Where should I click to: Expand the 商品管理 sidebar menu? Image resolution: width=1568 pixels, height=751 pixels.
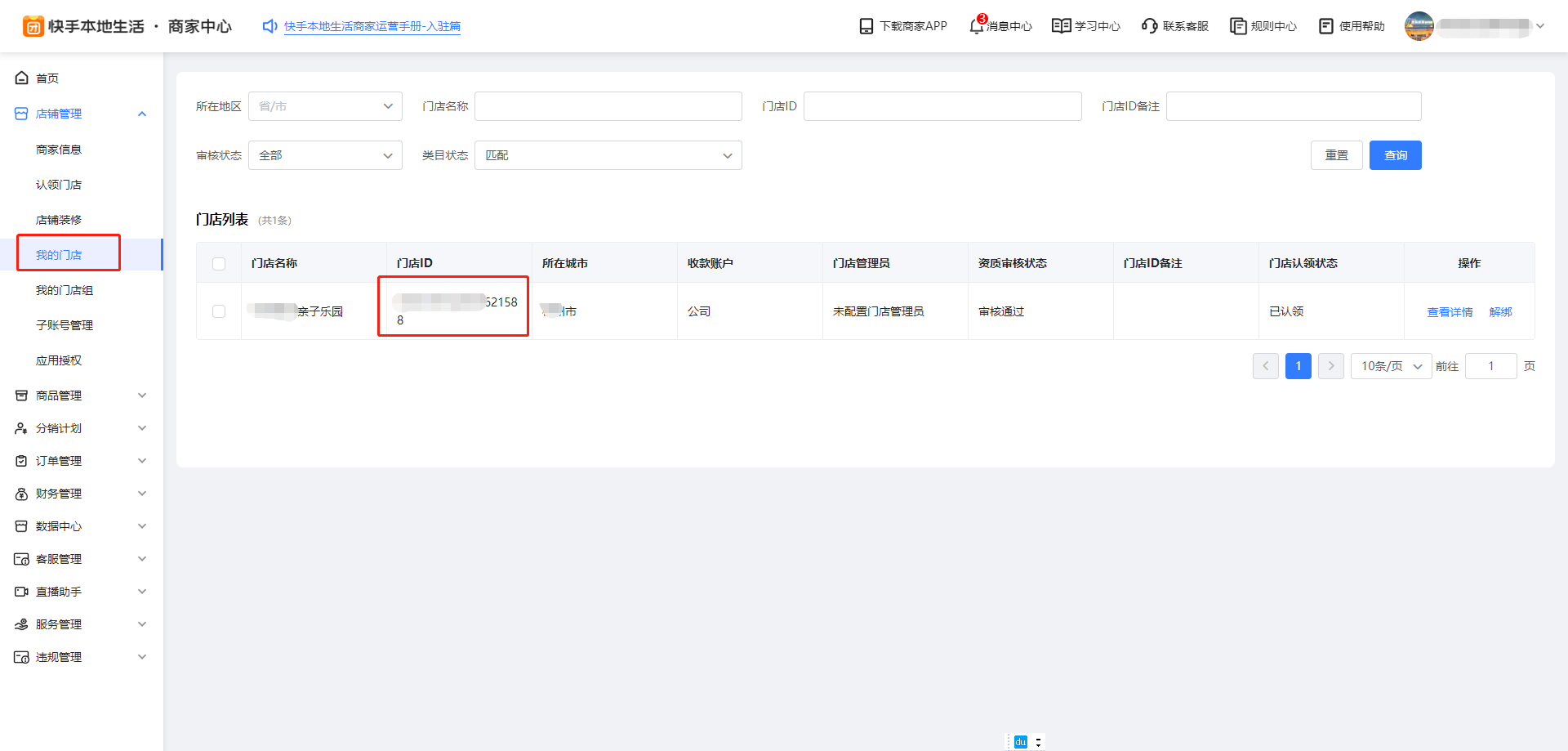(82, 396)
